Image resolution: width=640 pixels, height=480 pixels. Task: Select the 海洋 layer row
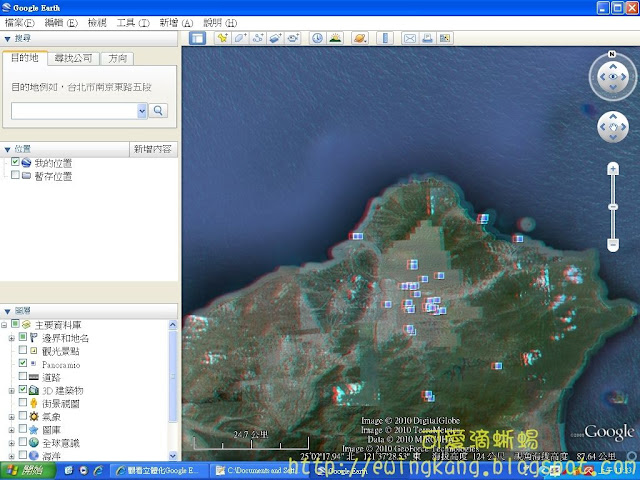point(51,456)
